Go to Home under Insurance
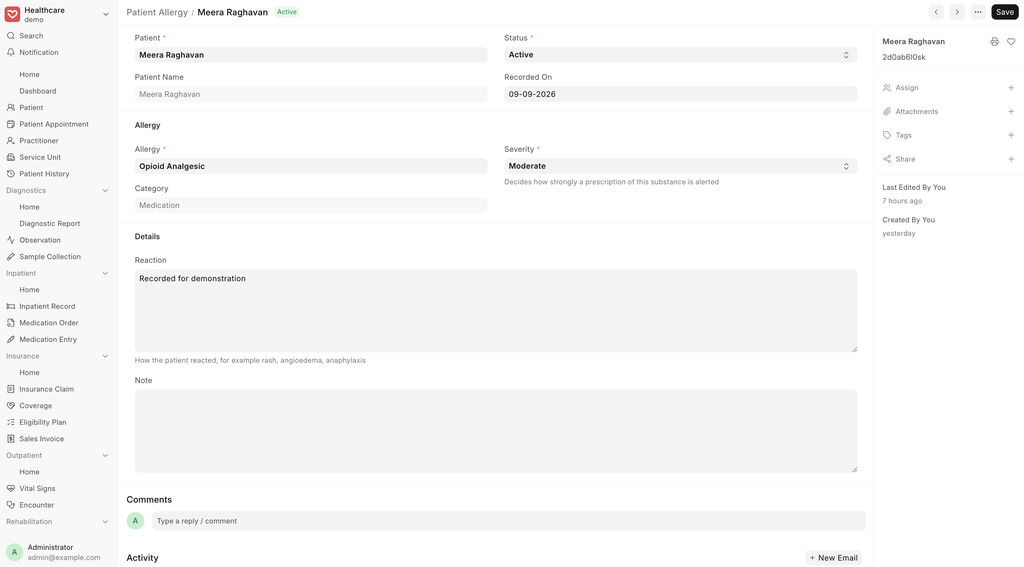The height and width of the screenshot is (567, 1024). (x=29, y=372)
